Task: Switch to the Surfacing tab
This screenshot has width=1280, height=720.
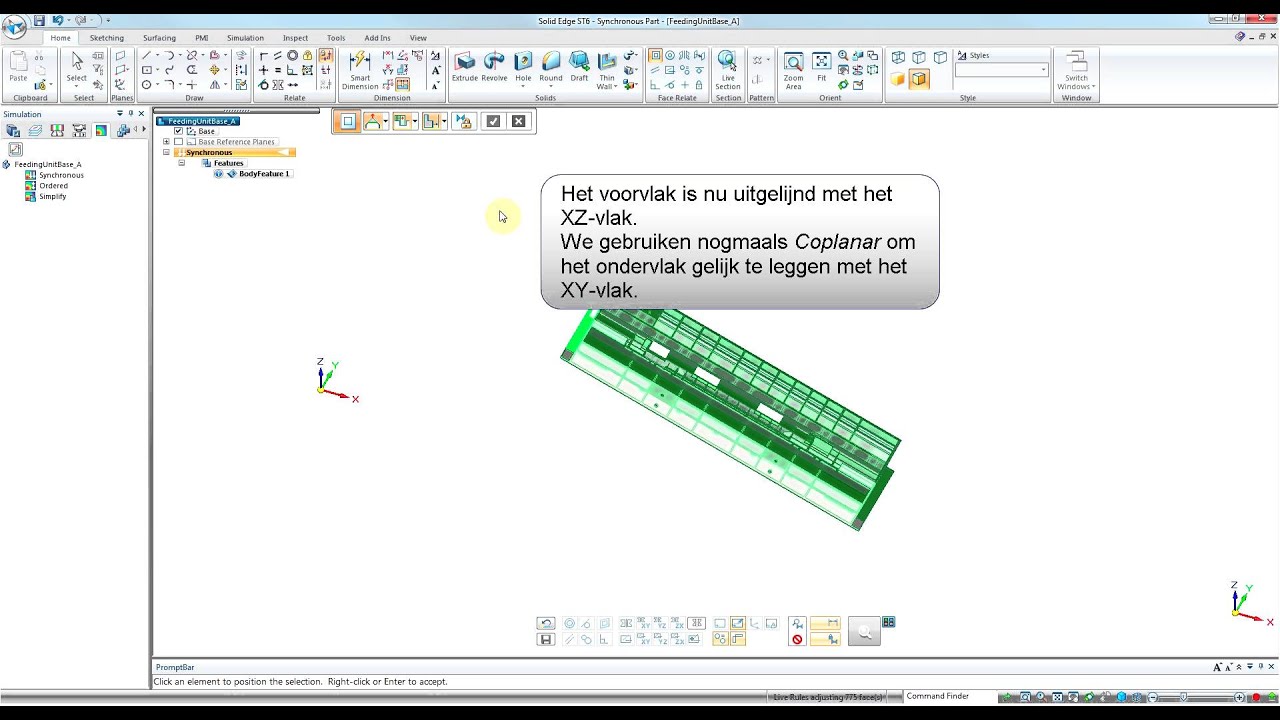Action: click(x=159, y=38)
